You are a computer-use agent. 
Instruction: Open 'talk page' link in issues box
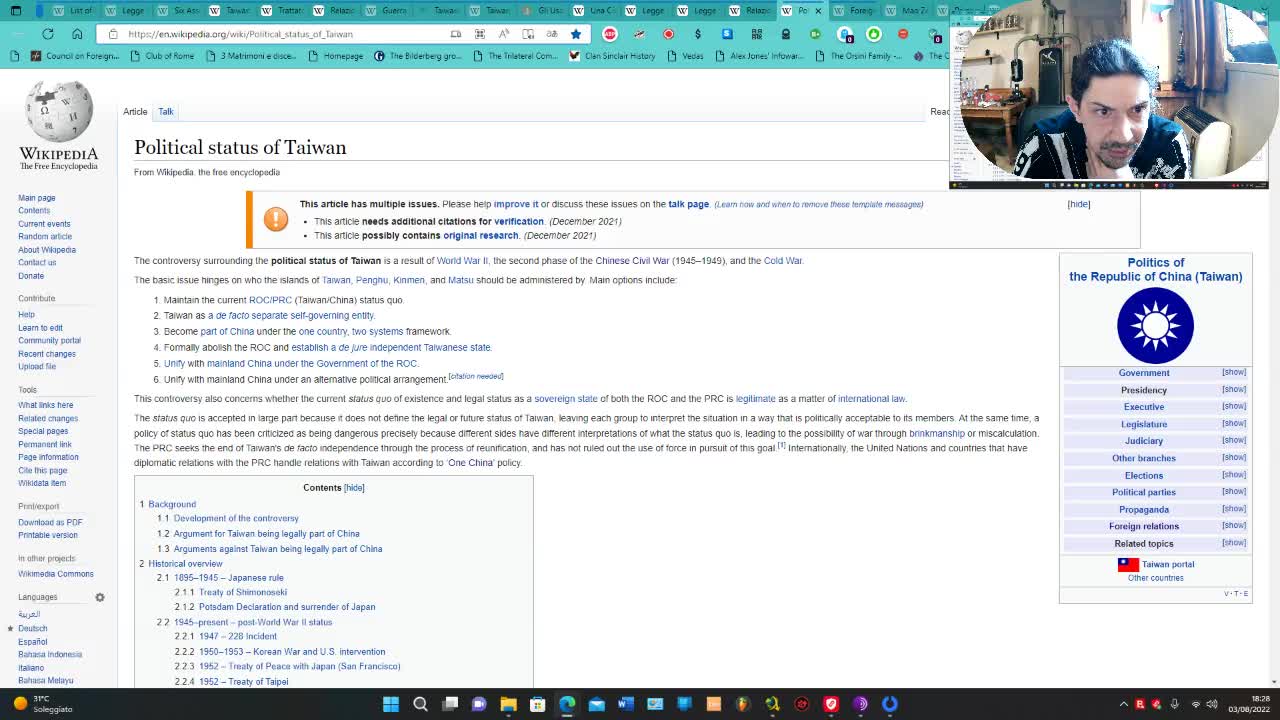click(688, 205)
